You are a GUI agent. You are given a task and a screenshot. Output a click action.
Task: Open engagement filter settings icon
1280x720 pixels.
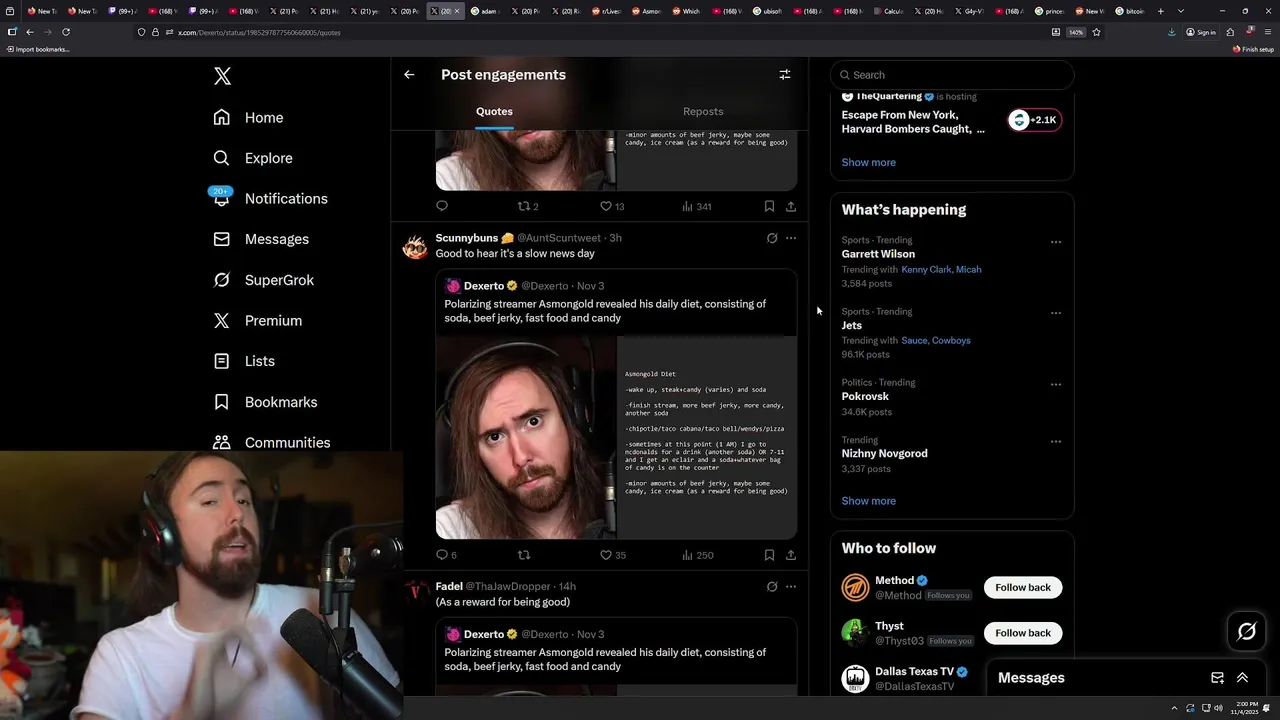(785, 75)
